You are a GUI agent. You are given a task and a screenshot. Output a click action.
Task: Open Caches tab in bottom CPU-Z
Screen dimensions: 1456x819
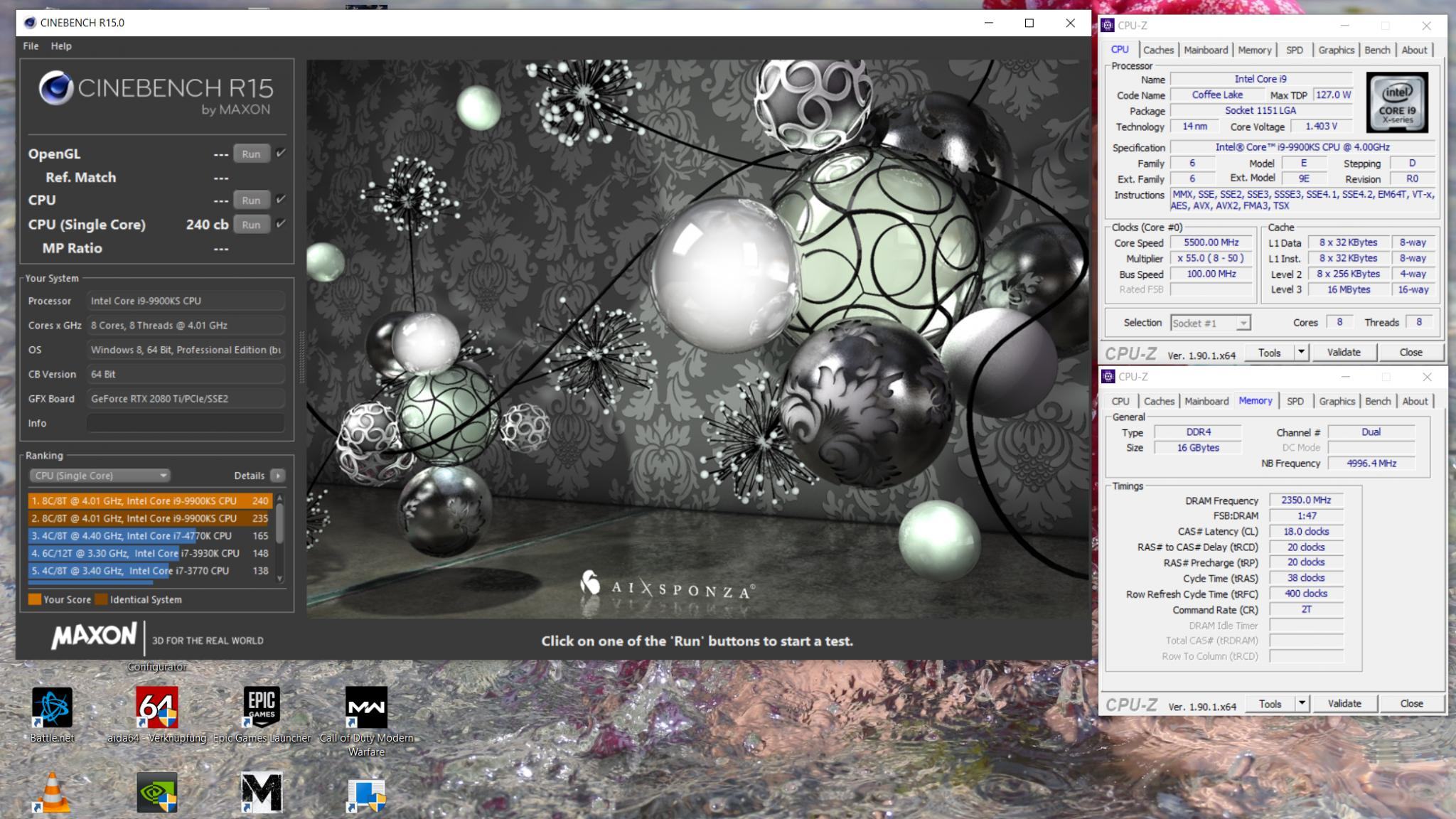click(1159, 401)
